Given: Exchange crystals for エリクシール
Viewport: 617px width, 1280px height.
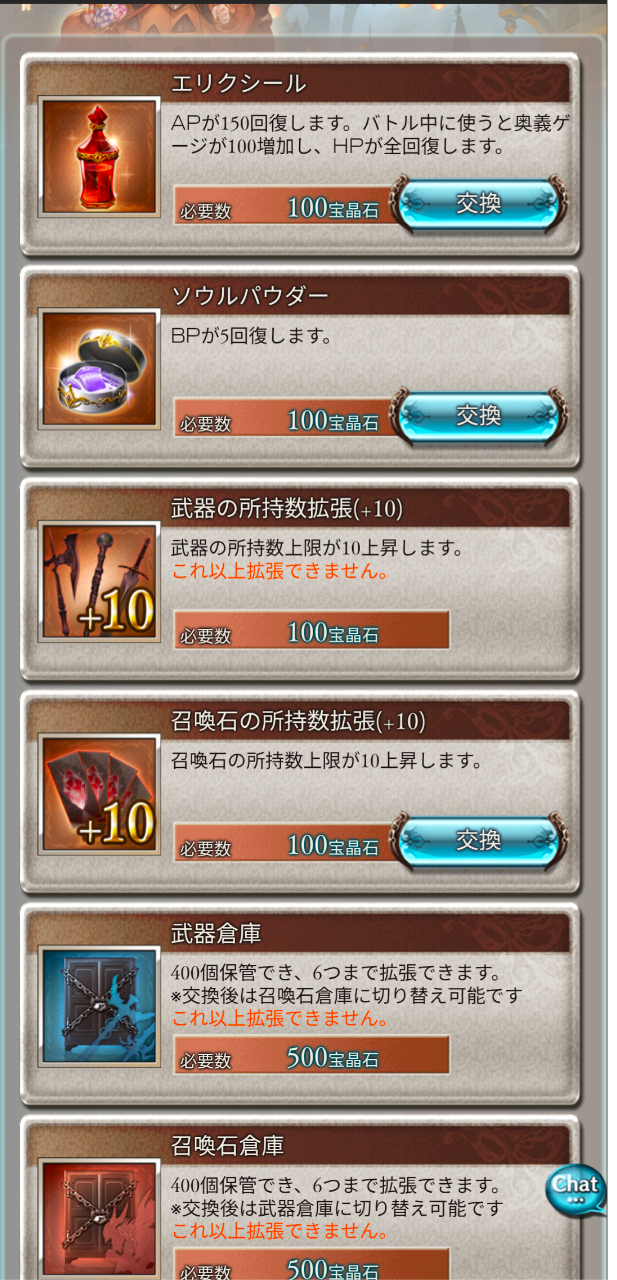Looking at the screenshot, I should coord(478,204).
